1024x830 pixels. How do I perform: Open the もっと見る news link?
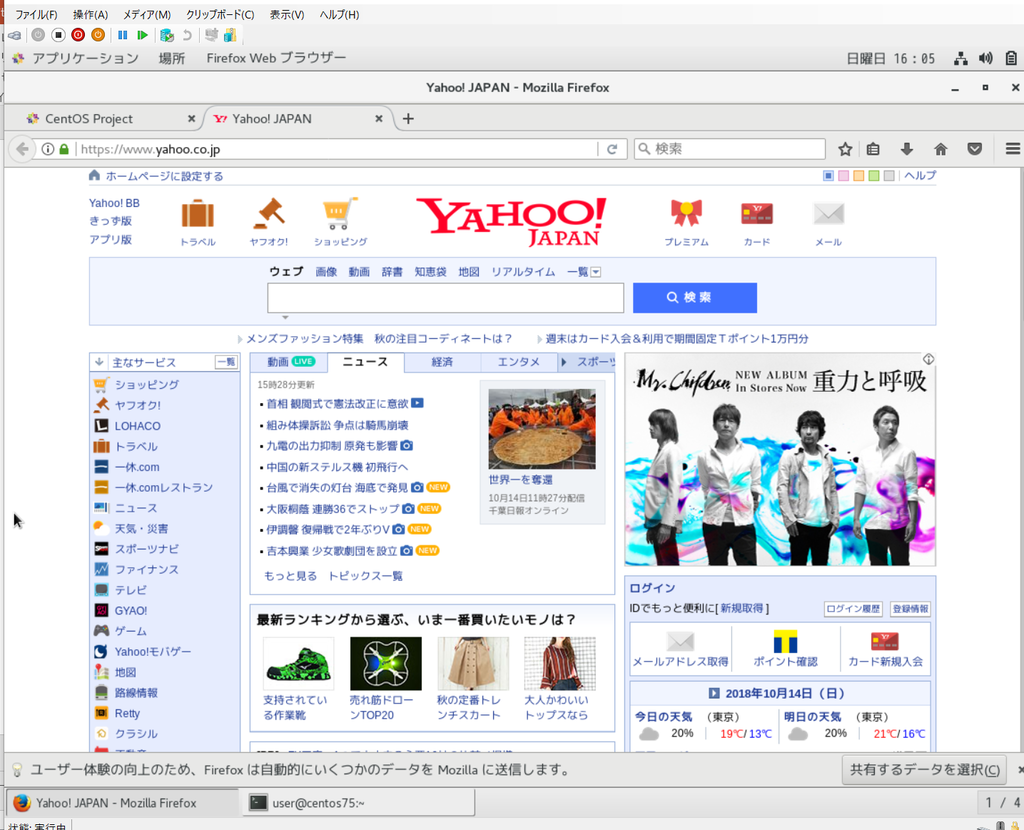tap(290, 576)
